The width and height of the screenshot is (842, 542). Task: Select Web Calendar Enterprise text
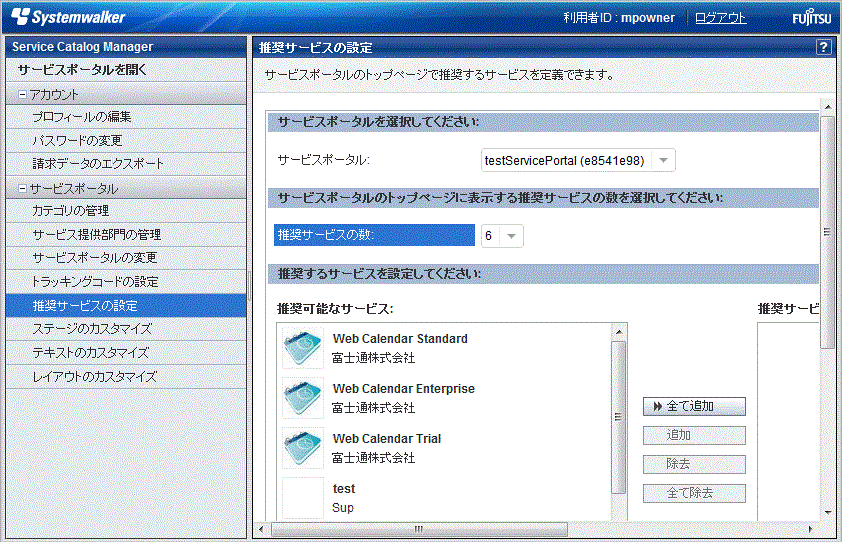(x=403, y=389)
